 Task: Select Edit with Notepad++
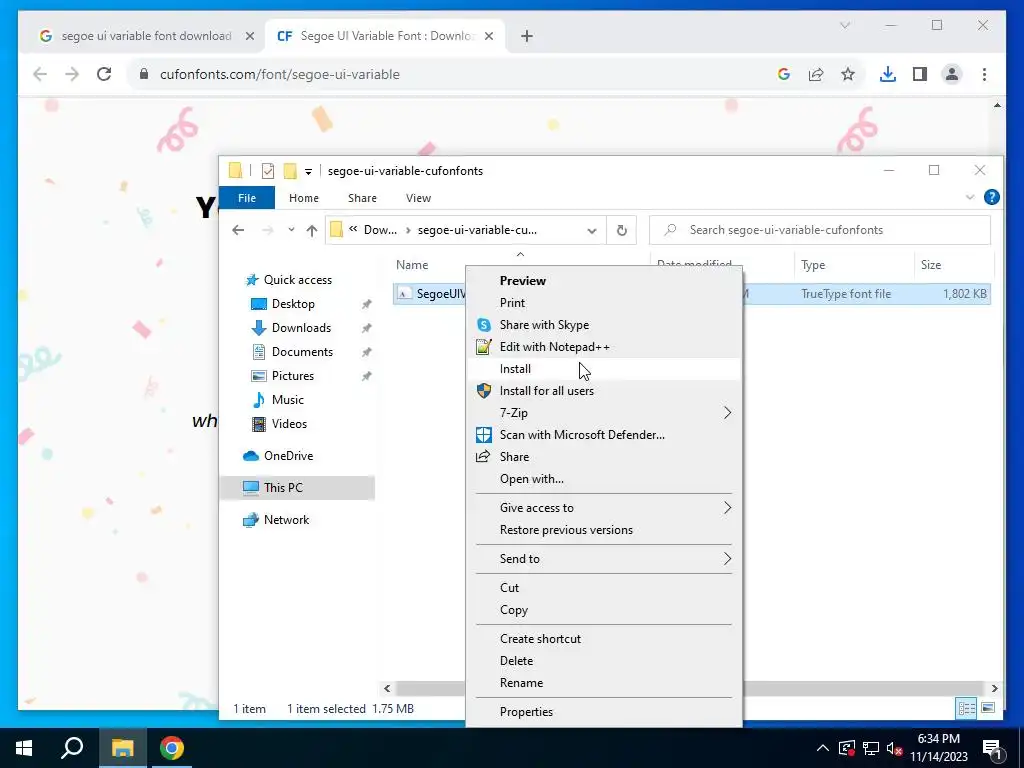[603, 347]
